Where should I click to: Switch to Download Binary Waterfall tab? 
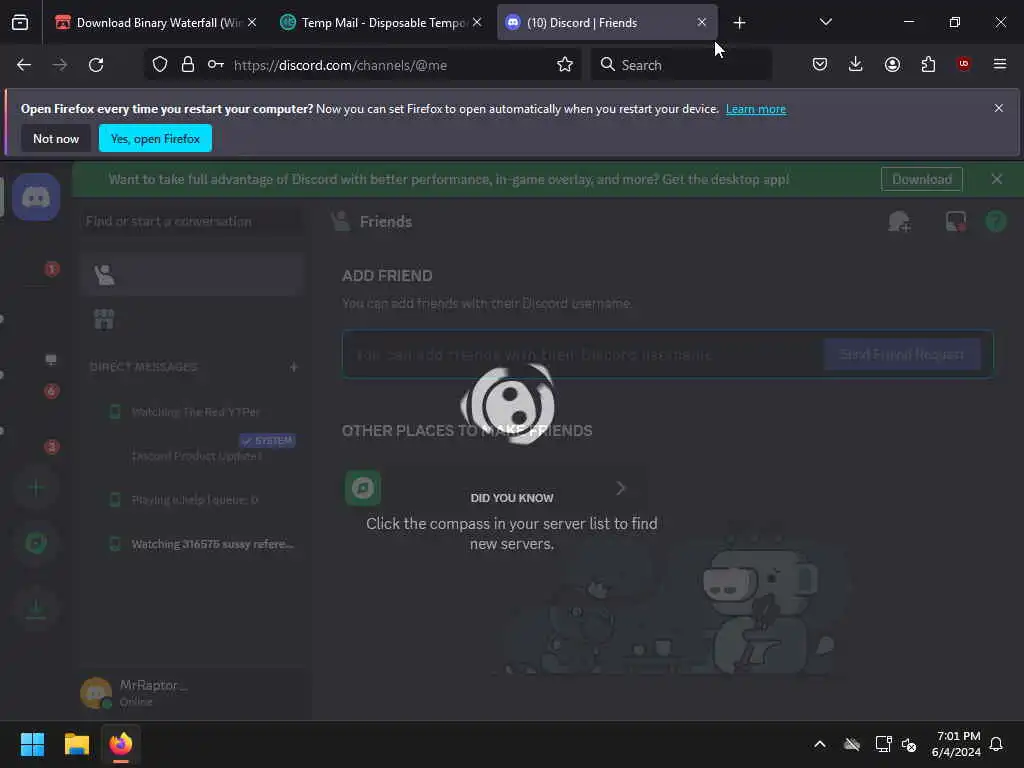(x=155, y=23)
